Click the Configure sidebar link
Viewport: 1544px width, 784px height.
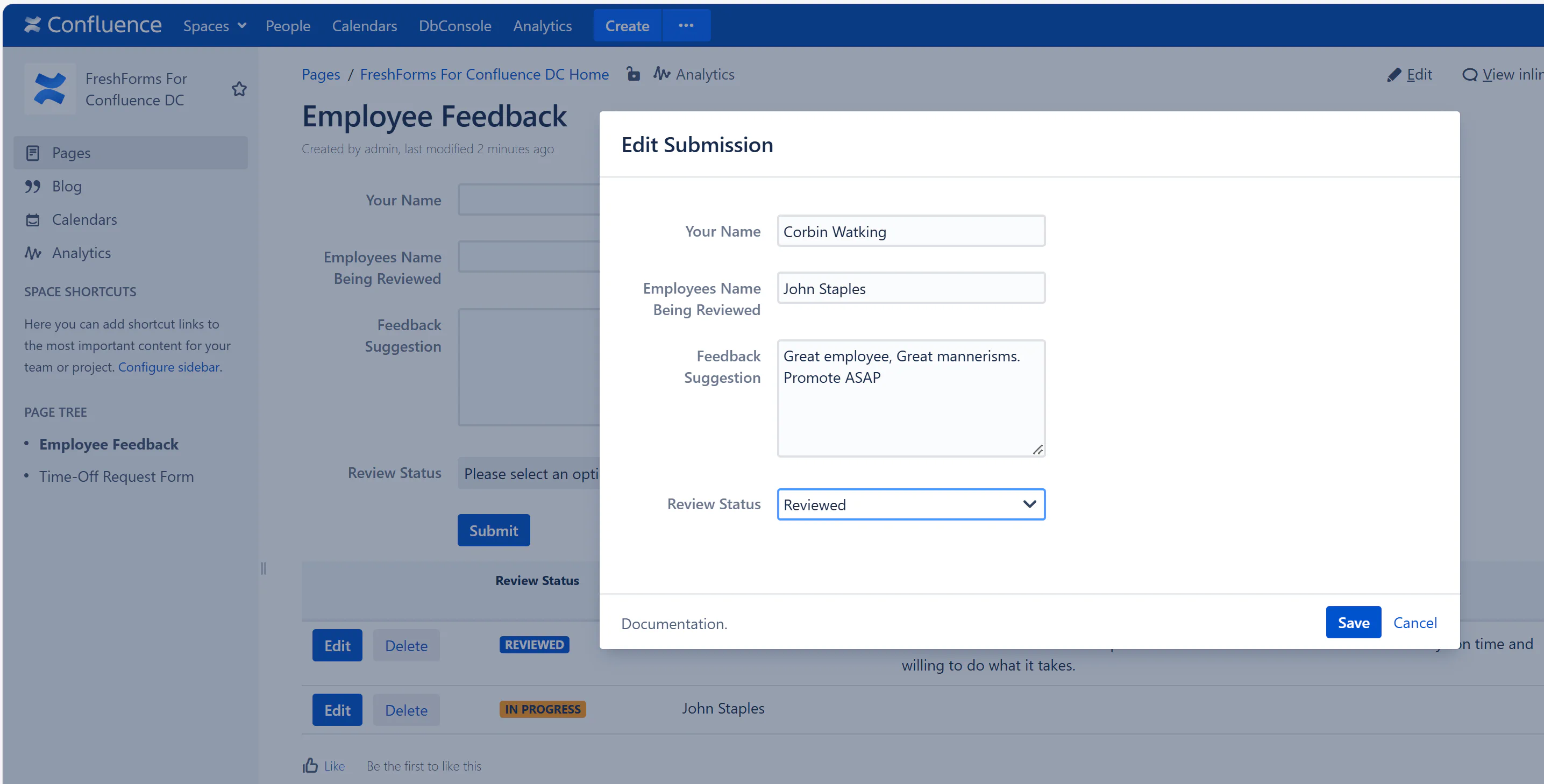(x=168, y=367)
